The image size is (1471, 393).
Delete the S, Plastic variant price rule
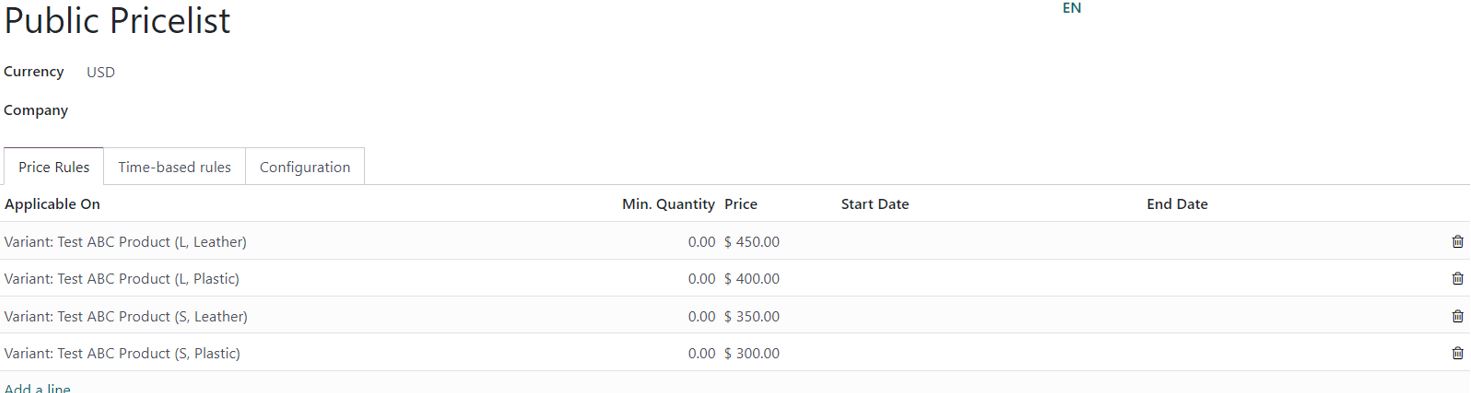click(x=1457, y=353)
